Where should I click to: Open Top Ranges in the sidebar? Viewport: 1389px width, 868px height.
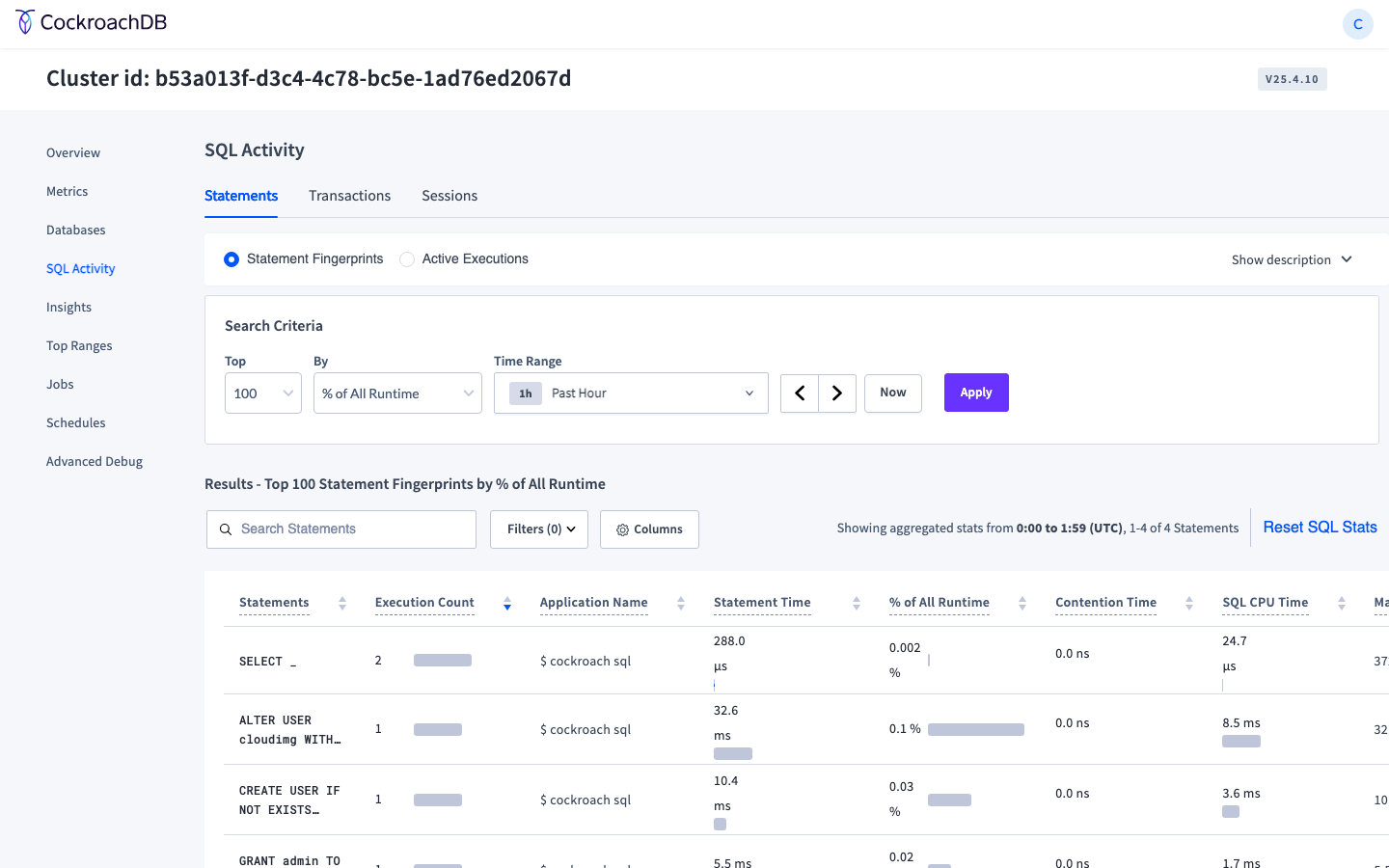tap(79, 345)
